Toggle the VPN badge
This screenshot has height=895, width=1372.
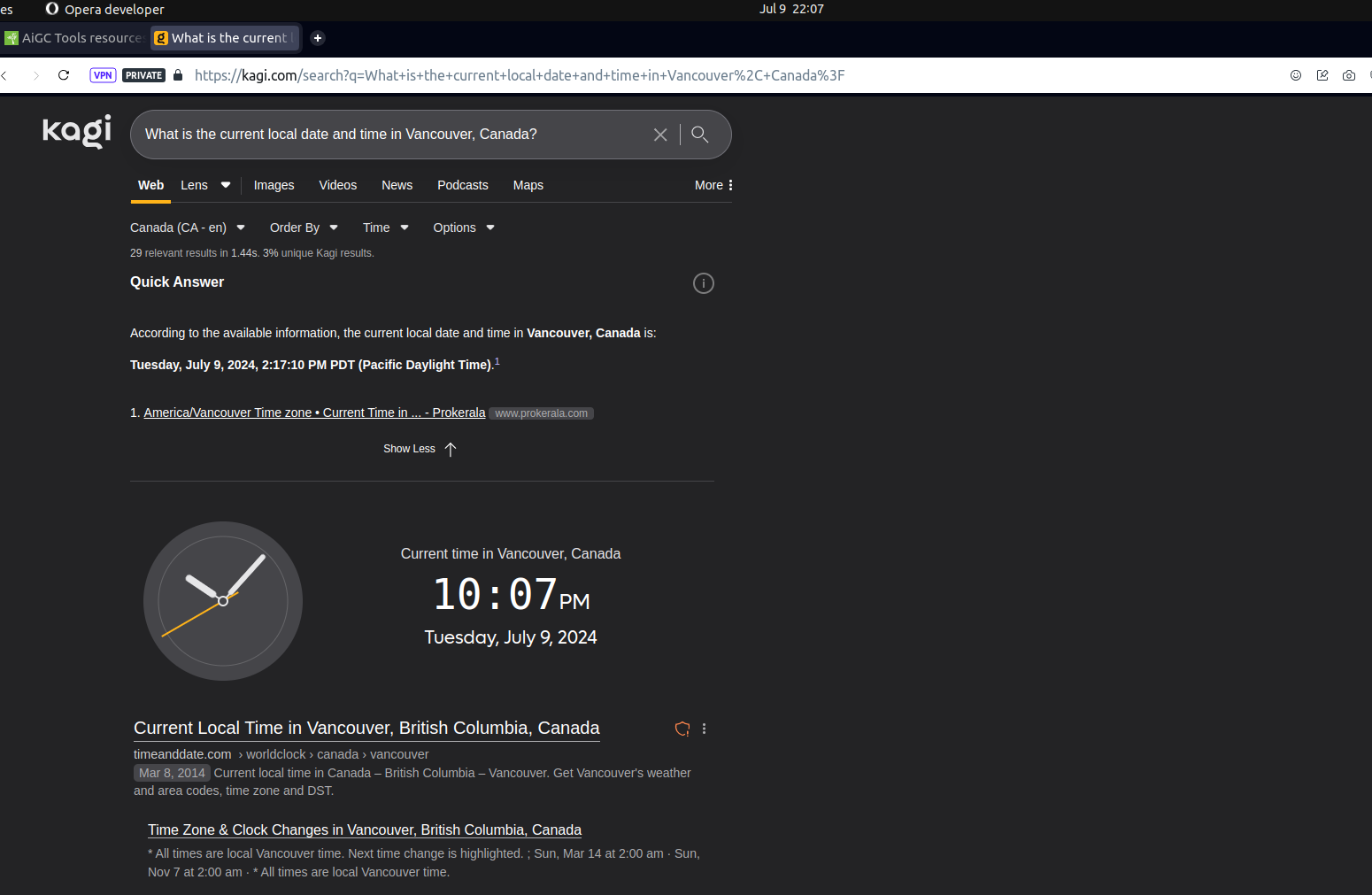tap(103, 75)
